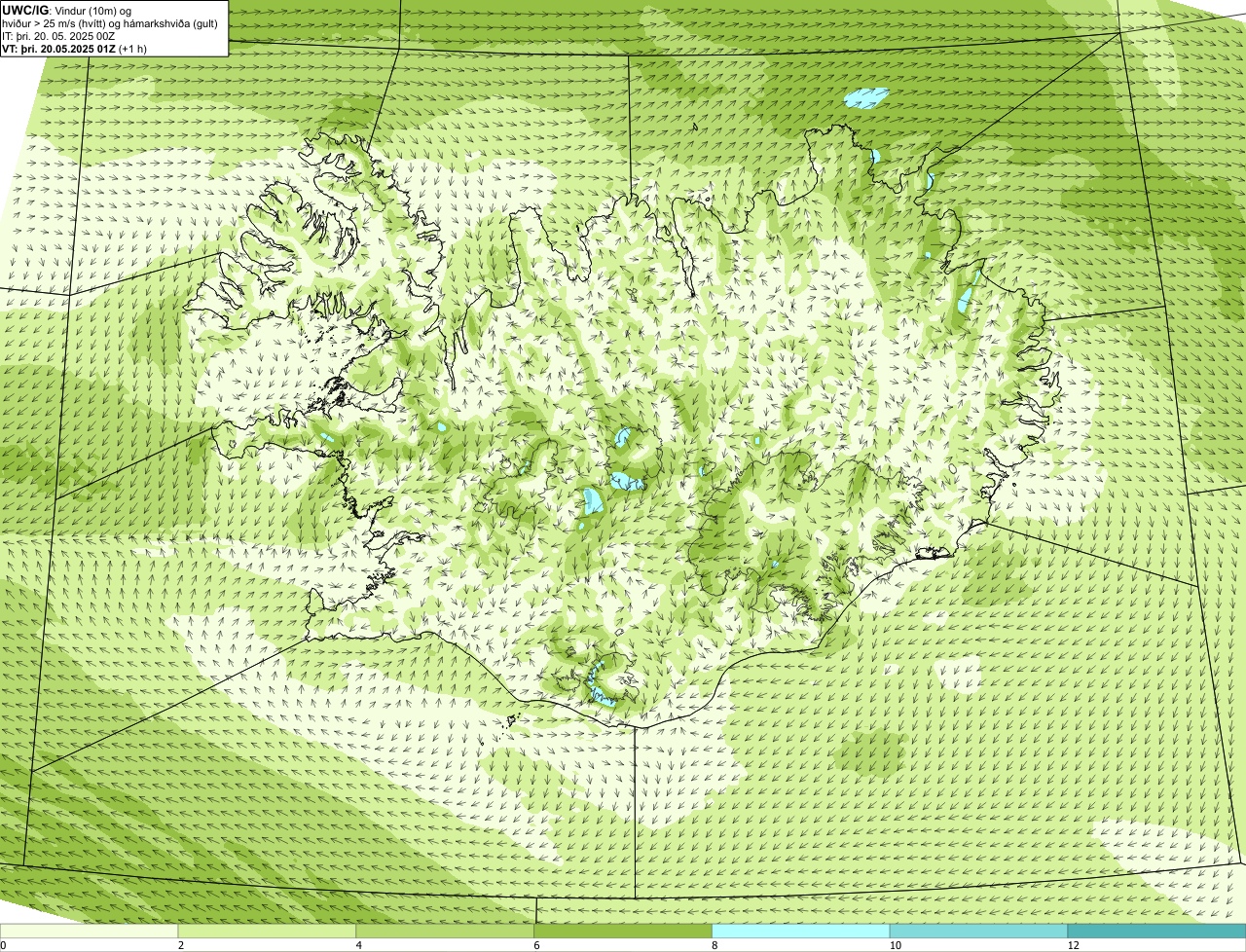Click the teal legend segment above 12 m/s
The width and height of the screenshot is (1246, 952).
pos(1156,931)
